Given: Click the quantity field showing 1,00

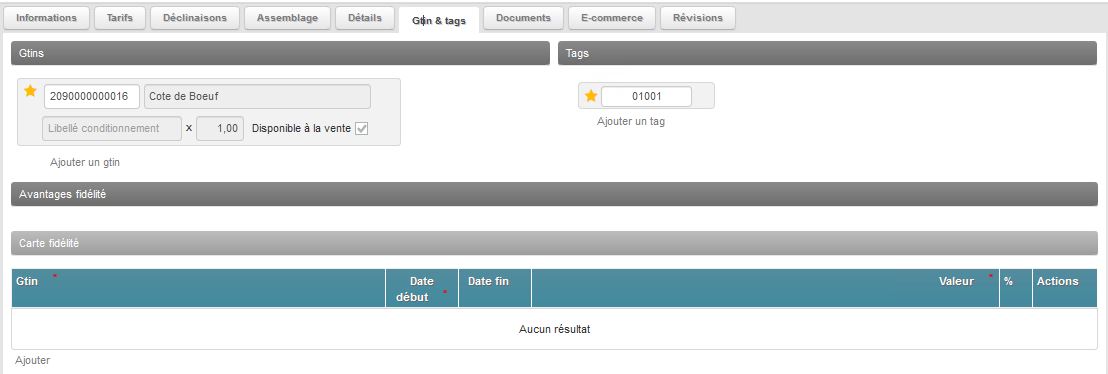Looking at the screenshot, I should tap(220, 129).
